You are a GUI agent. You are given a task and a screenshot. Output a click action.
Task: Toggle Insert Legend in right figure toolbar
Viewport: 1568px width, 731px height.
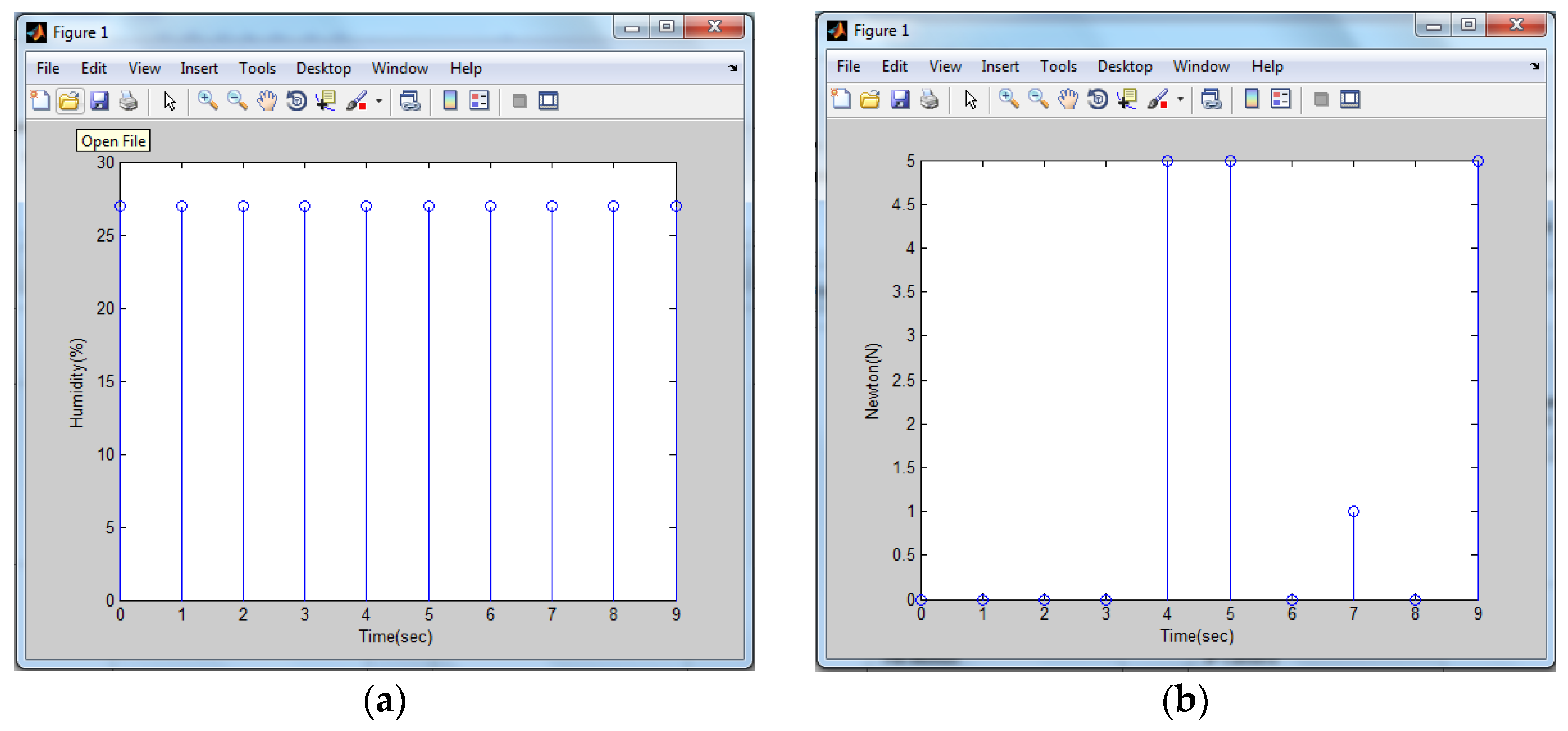pos(1281,99)
